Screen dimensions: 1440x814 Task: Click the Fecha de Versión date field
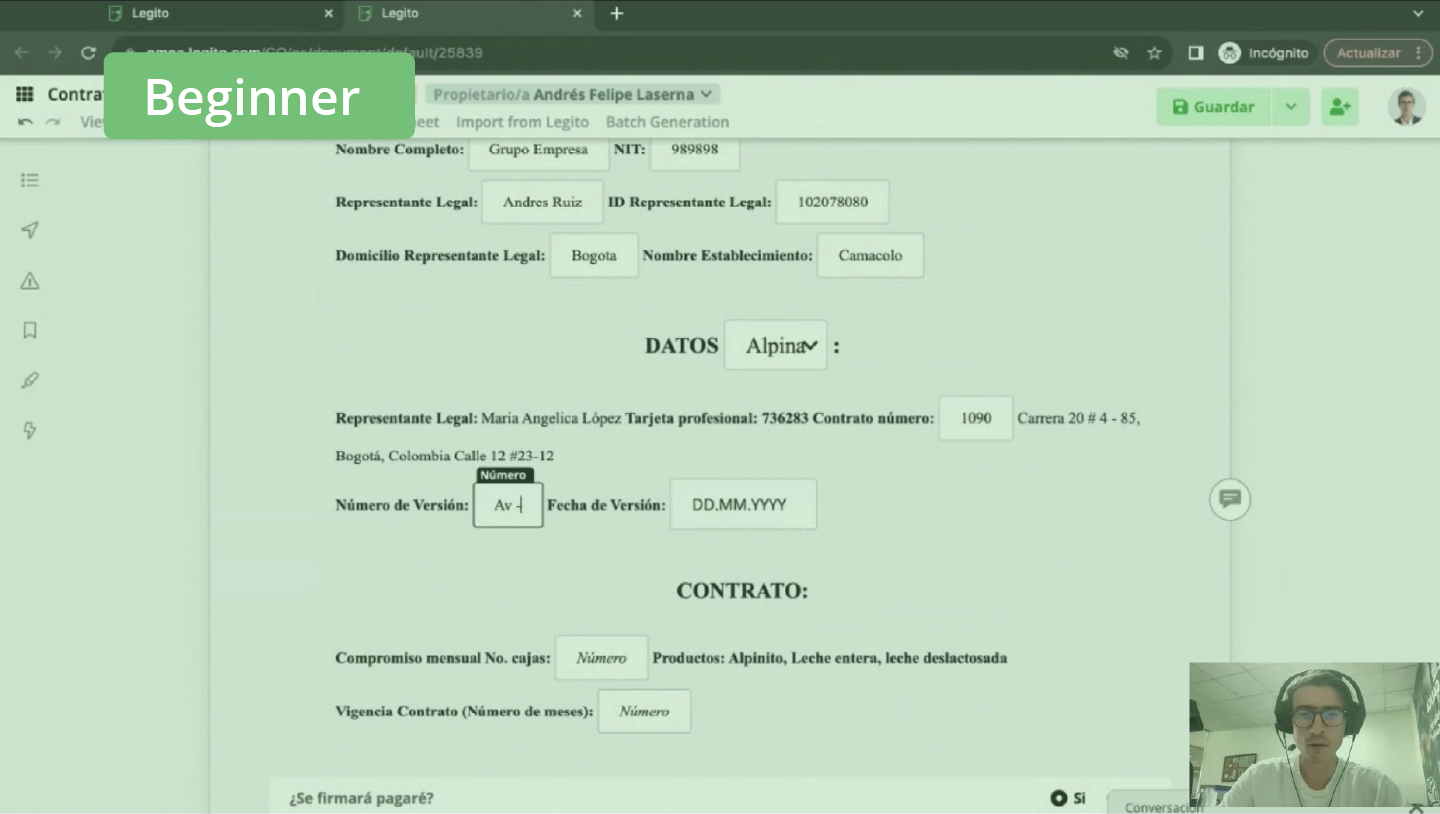tap(743, 504)
